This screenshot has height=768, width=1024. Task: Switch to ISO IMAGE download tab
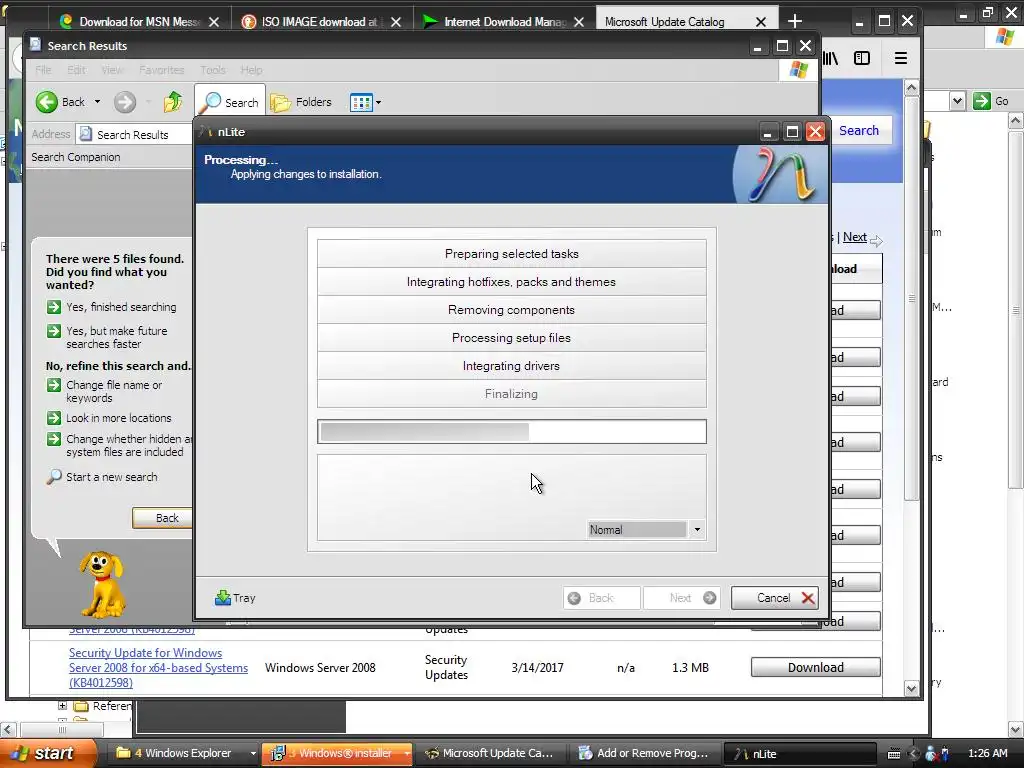point(319,22)
